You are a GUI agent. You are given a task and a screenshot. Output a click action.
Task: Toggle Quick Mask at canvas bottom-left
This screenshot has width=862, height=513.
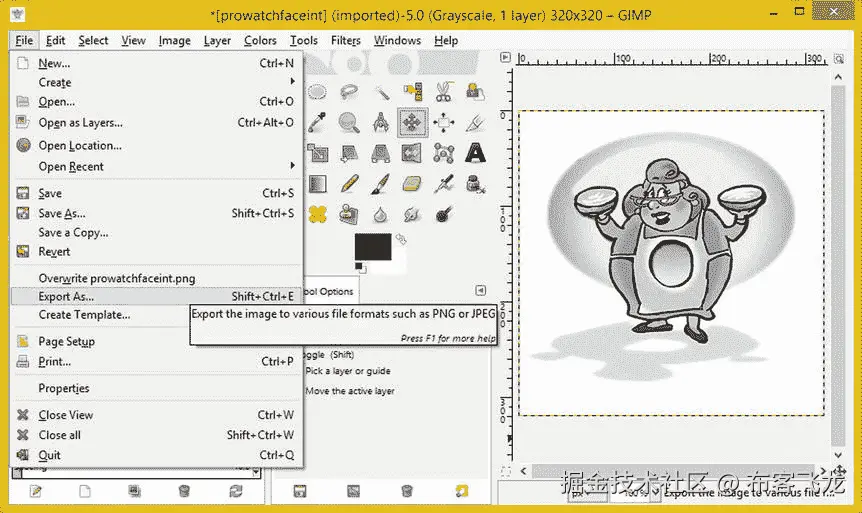click(x=506, y=471)
